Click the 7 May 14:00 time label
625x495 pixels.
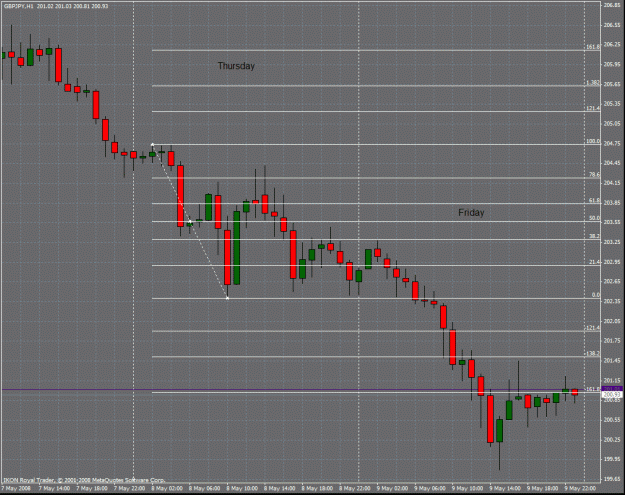pos(54,489)
